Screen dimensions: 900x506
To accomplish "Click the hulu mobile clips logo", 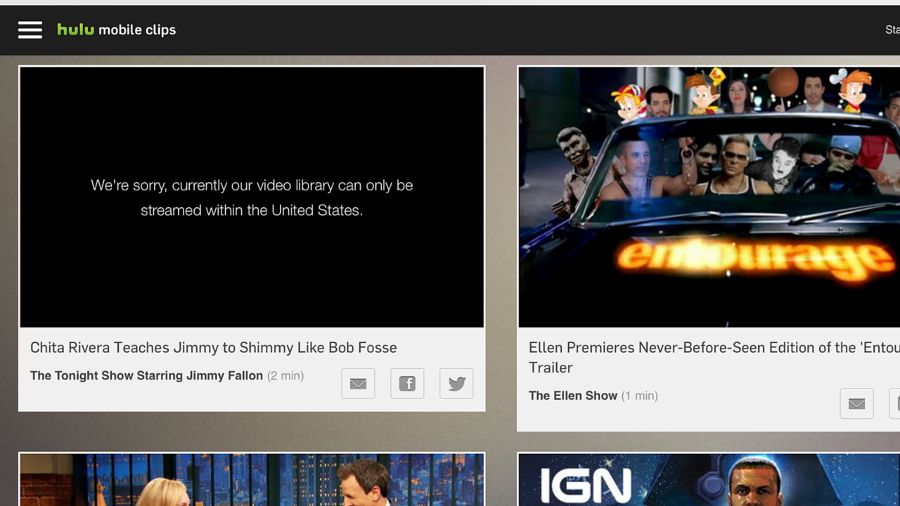I will pos(117,30).
